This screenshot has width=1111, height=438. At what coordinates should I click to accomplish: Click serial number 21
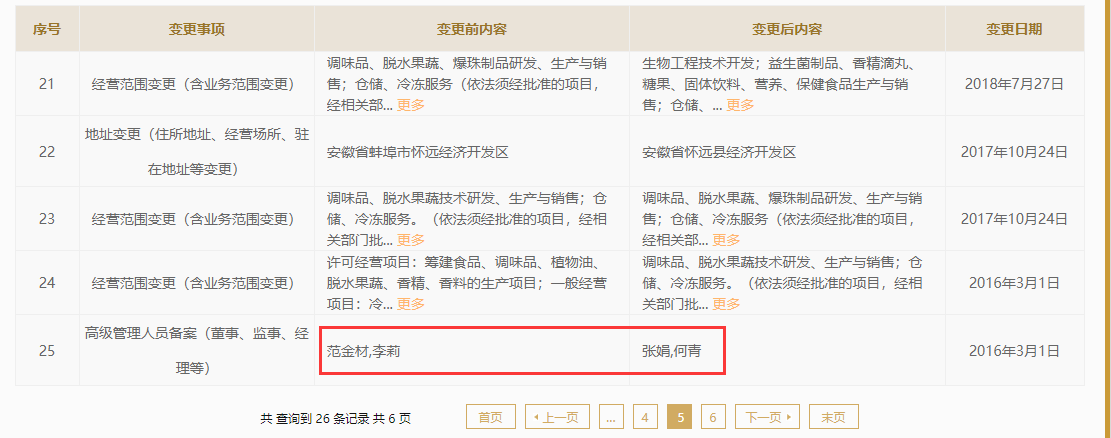[47, 84]
